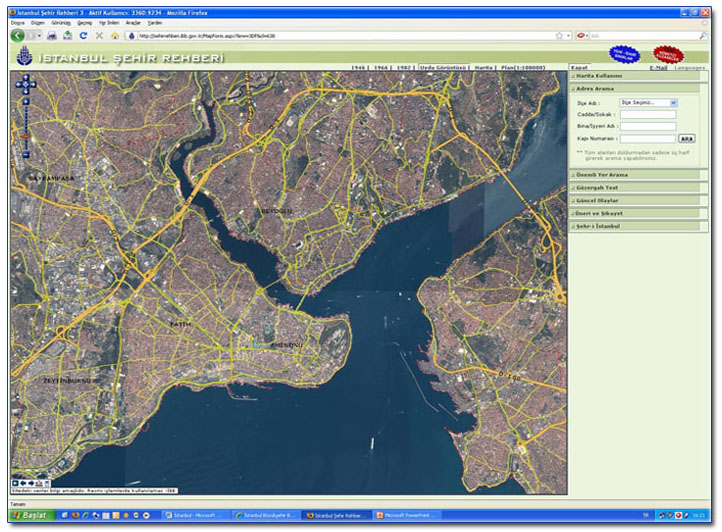Click the red starburst badge
The height and width of the screenshot is (532, 722).
[668, 54]
